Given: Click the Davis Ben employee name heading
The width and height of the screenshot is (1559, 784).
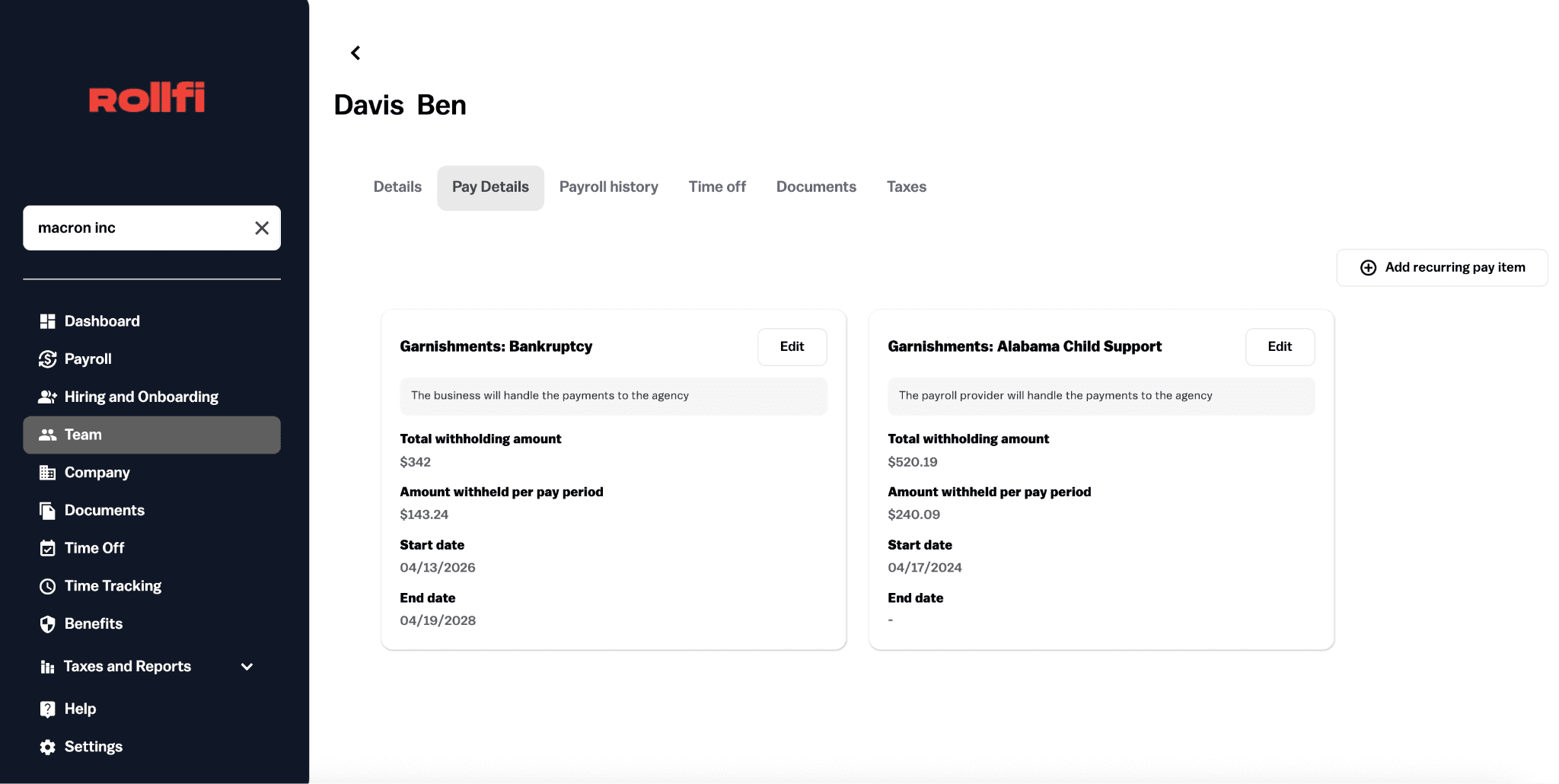Looking at the screenshot, I should (x=400, y=105).
